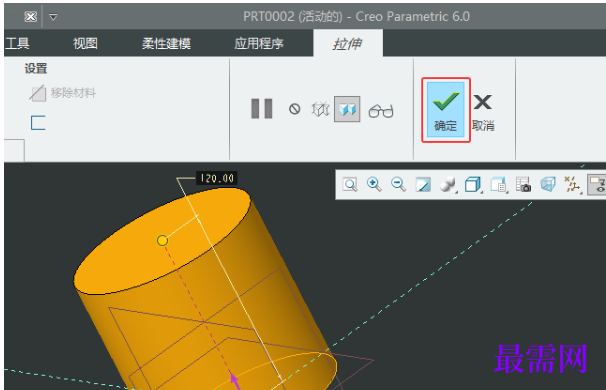Viewport: 606px width, 390px height.
Task: Confirm the extrude with 确定 checkmark
Action: (x=446, y=110)
